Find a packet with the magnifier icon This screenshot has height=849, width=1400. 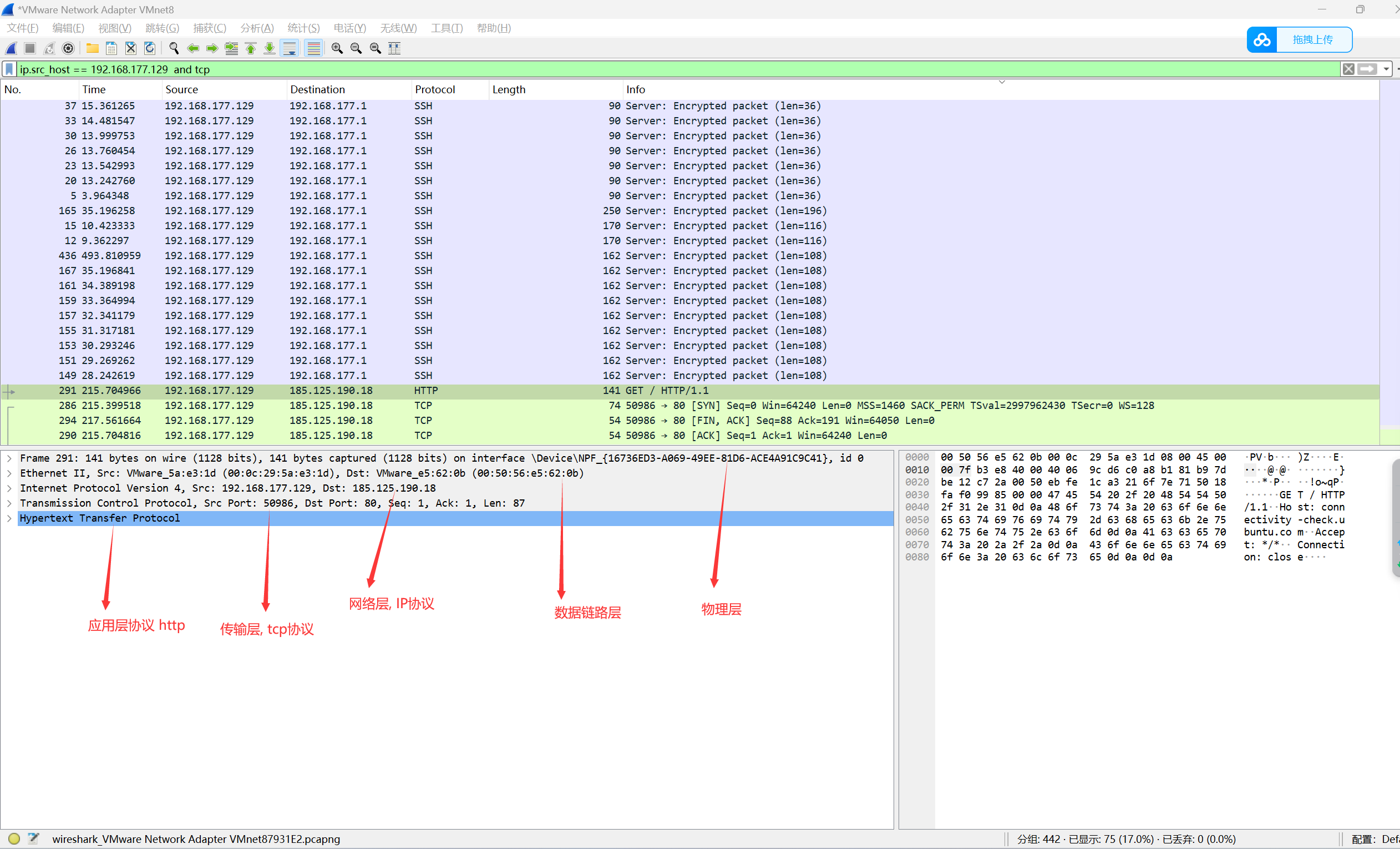tap(174, 48)
